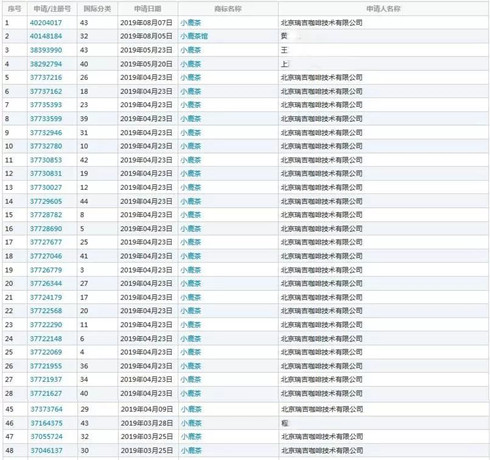The width and height of the screenshot is (490, 460).
Task: Open the 小鹿茶馆 trademark name link
Action: click(194, 36)
